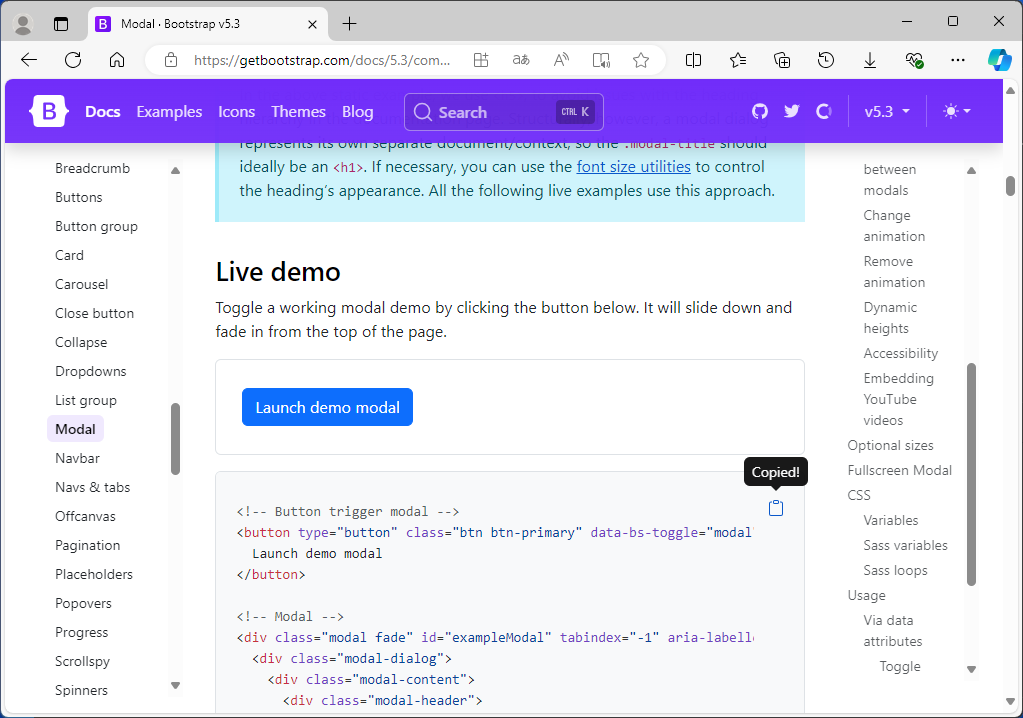This screenshot has height=718, width=1023.
Task: Open a new browser tab
Action: (x=350, y=24)
